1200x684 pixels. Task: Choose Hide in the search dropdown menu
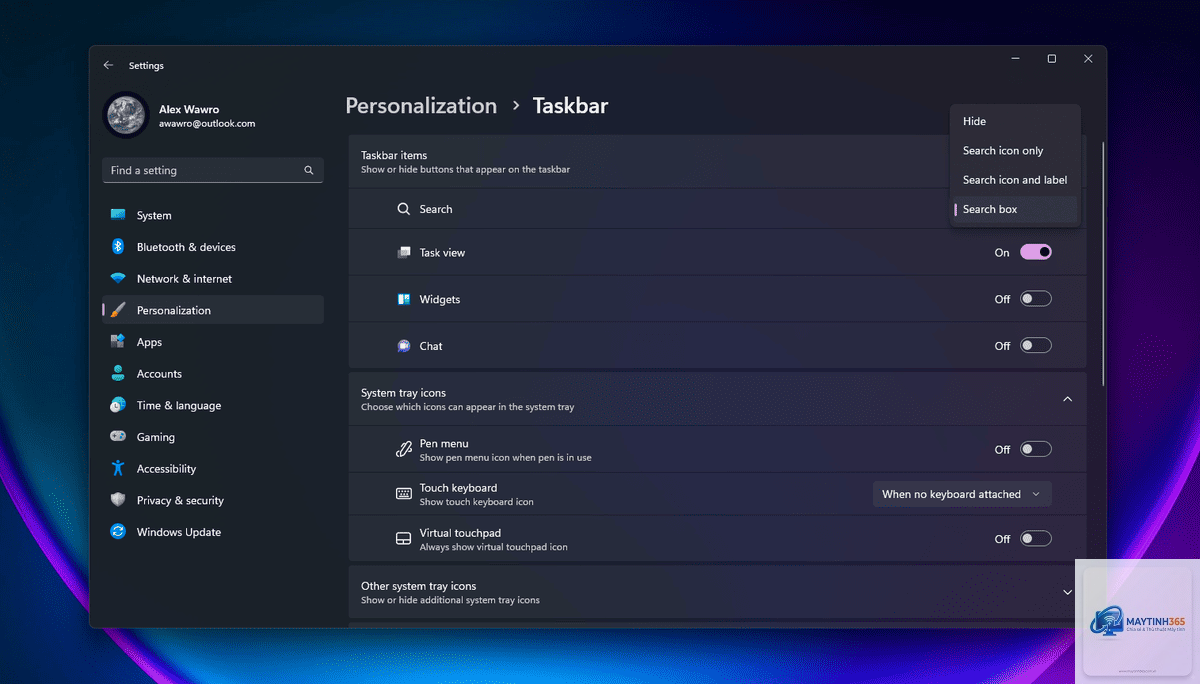click(1015, 121)
